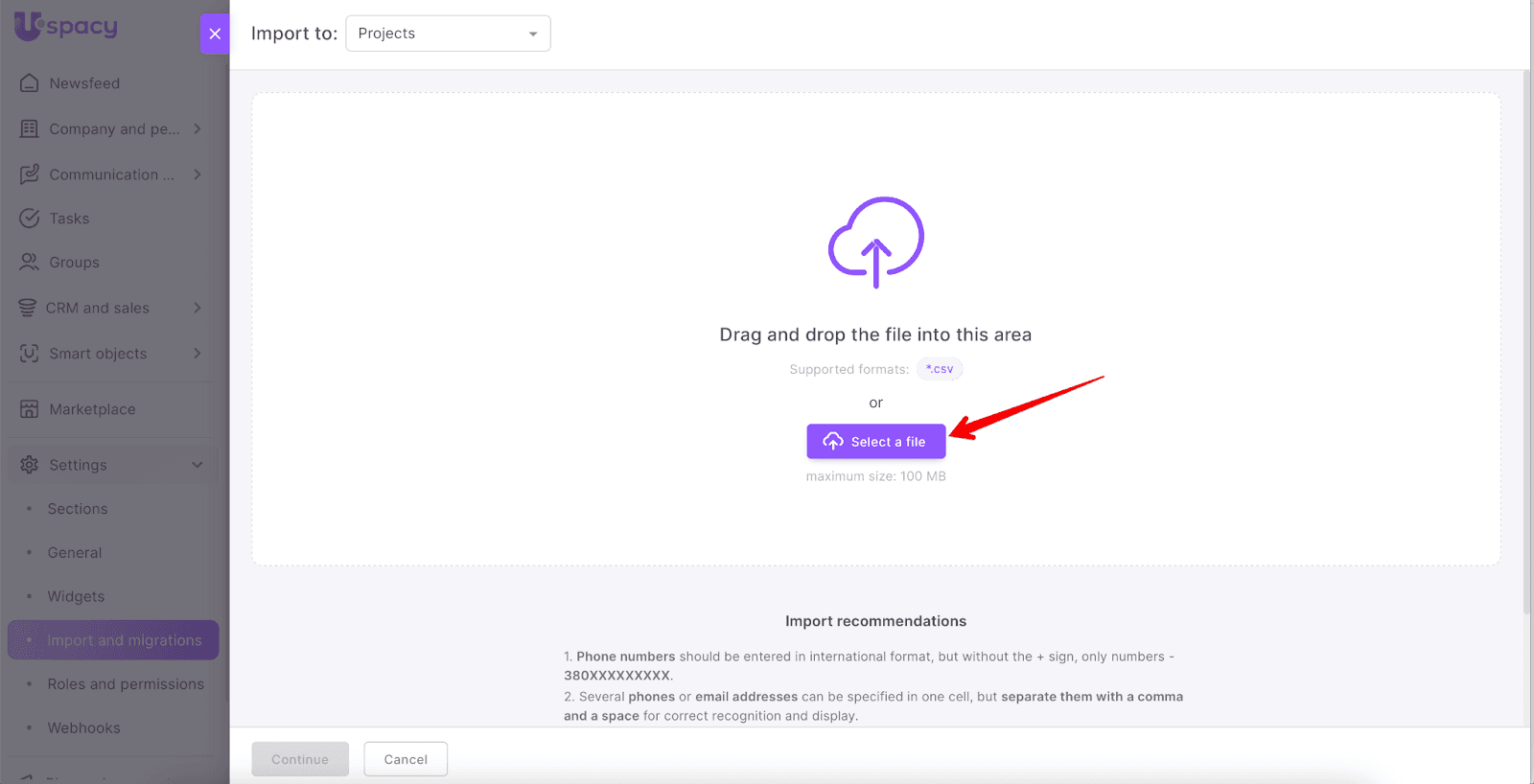Click the cloud upload icon in drop area
This screenshot has width=1534, height=784.
(875, 242)
